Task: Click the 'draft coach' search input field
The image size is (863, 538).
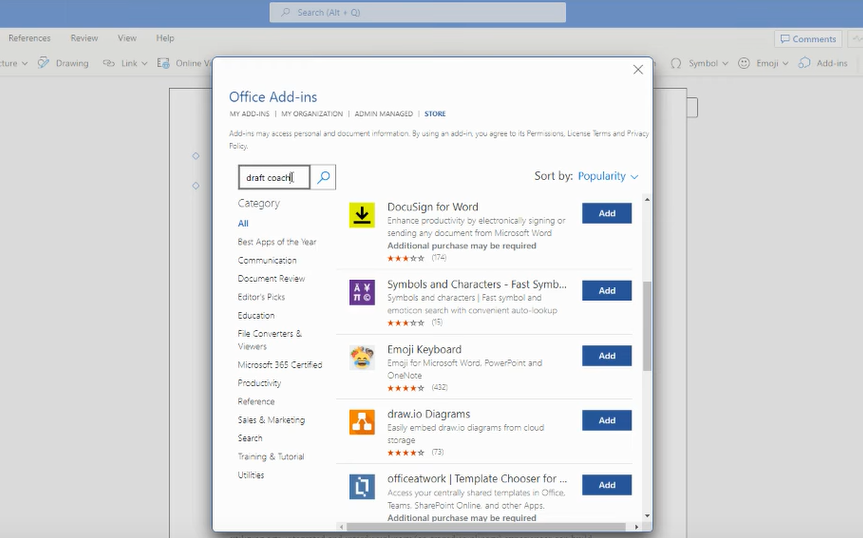Action: [274, 177]
